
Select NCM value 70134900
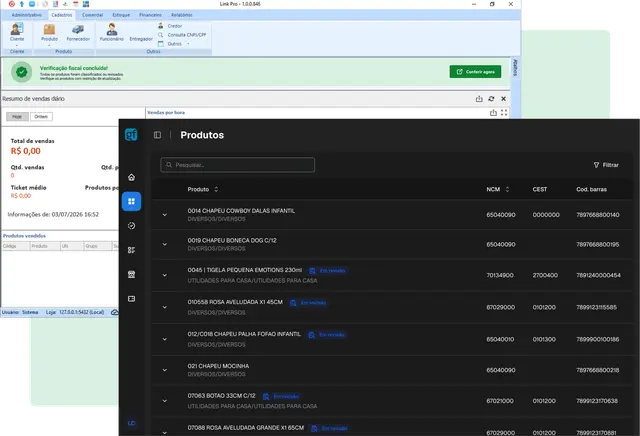coord(500,275)
